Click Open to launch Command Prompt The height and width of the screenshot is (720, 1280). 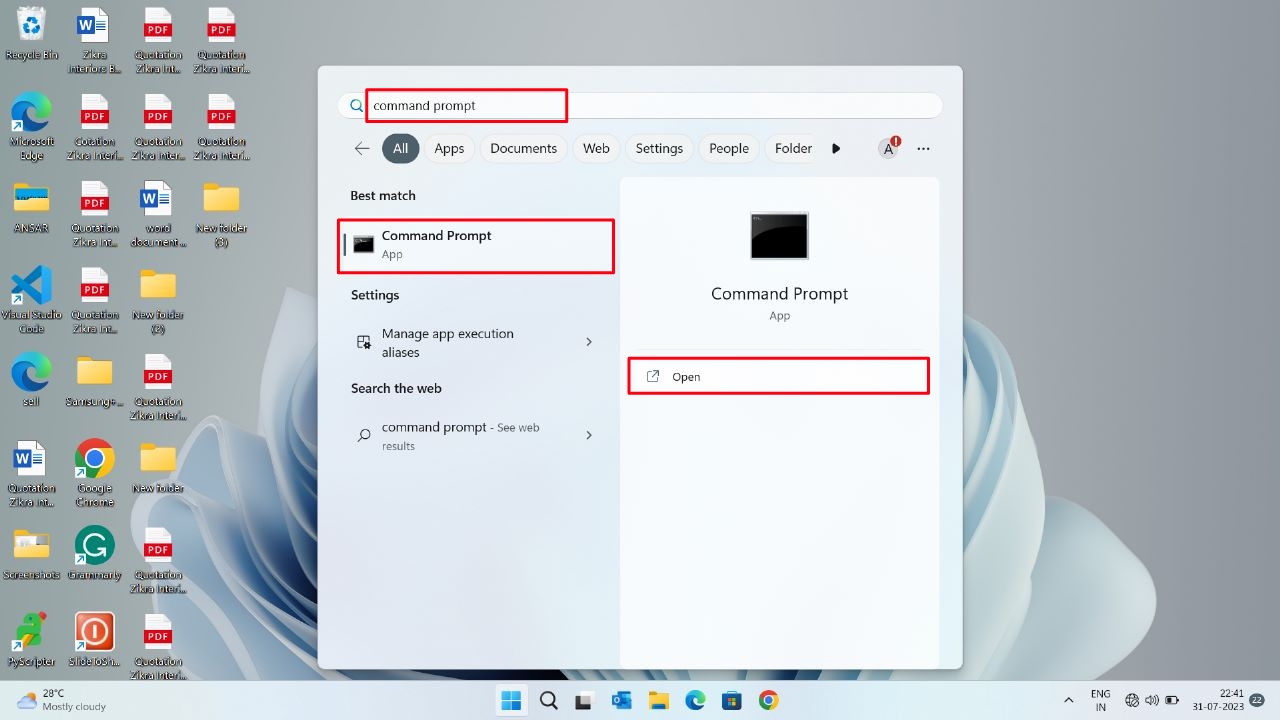coord(778,376)
